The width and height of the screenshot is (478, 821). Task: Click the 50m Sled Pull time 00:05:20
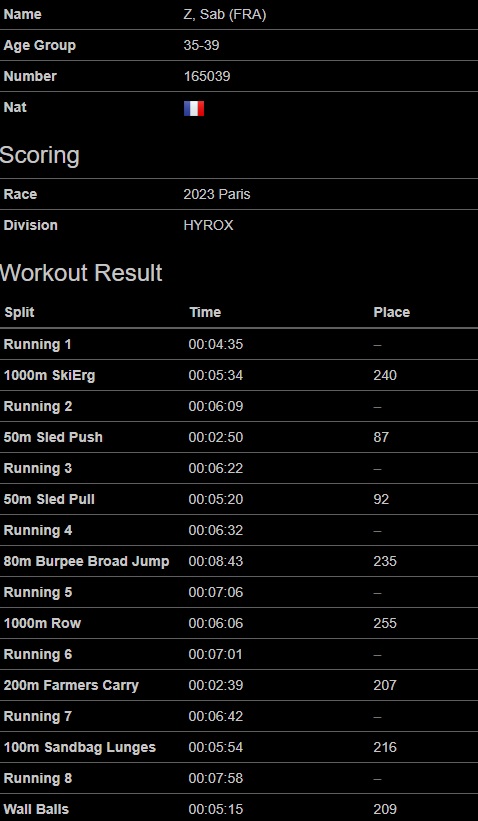click(x=216, y=499)
